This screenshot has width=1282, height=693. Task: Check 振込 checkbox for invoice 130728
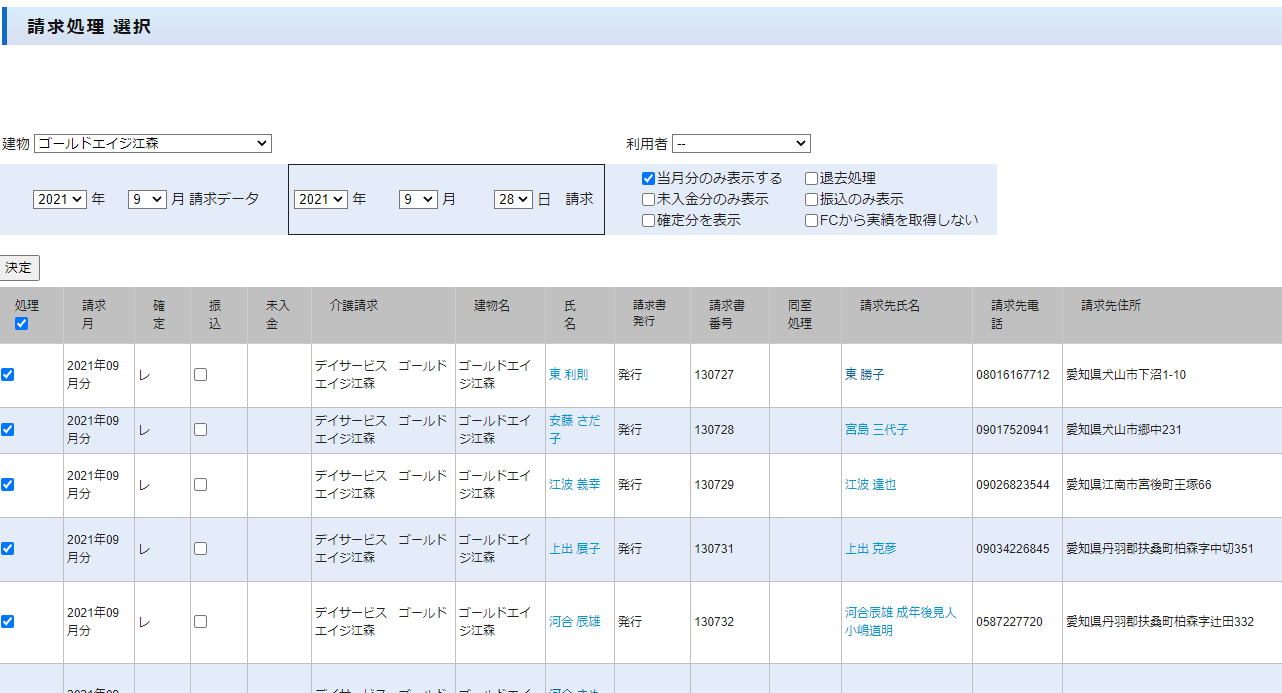pyautogui.click(x=201, y=430)
